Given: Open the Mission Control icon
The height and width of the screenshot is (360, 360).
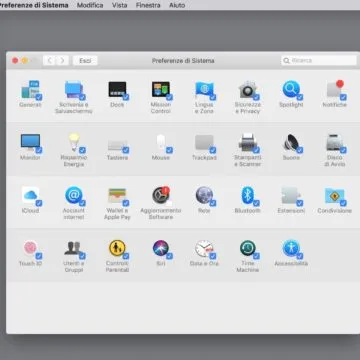Looking at the screenshot, I should (x=161, y=89).
